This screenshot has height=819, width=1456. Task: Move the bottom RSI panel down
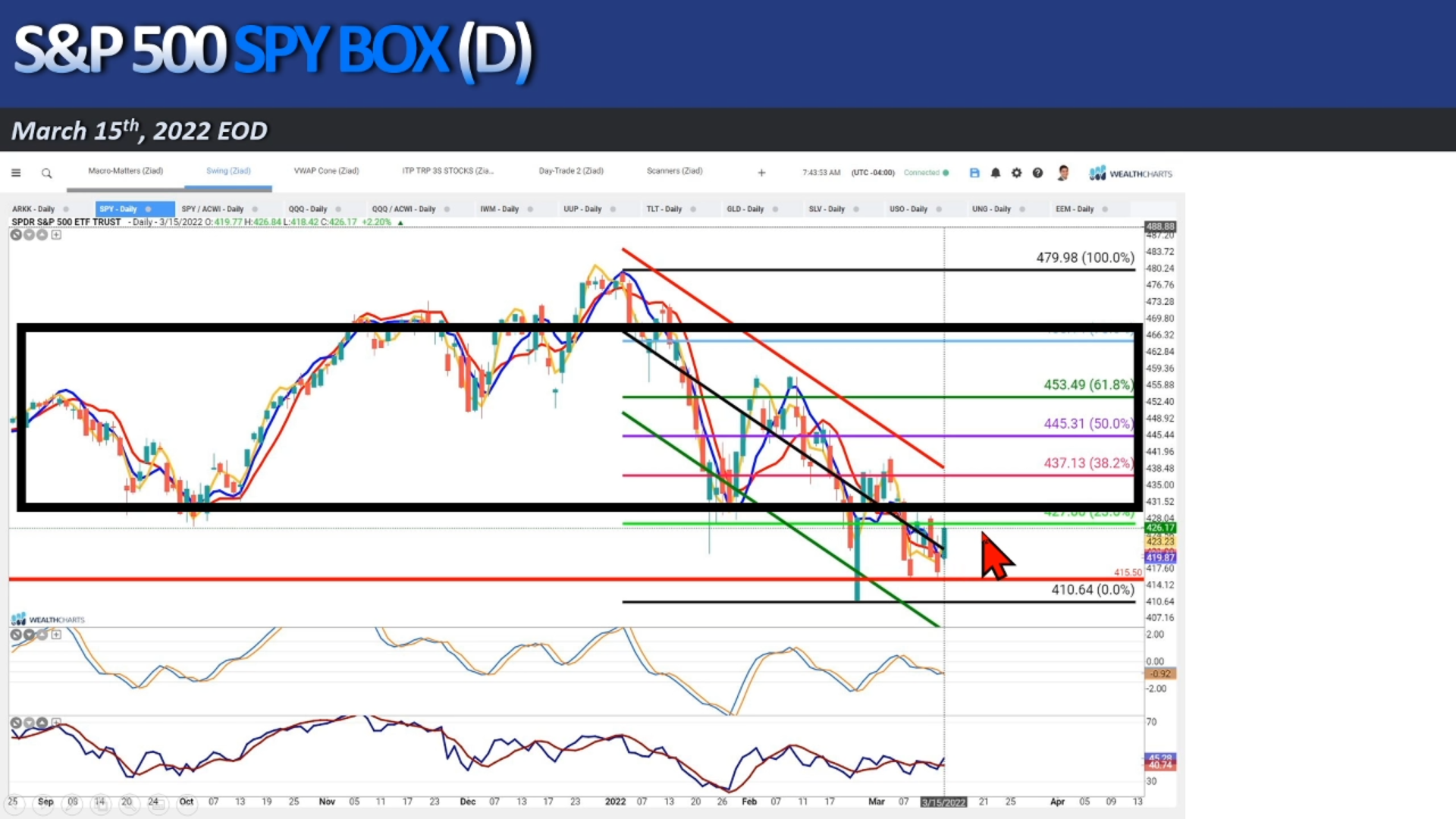pos(29,723)
